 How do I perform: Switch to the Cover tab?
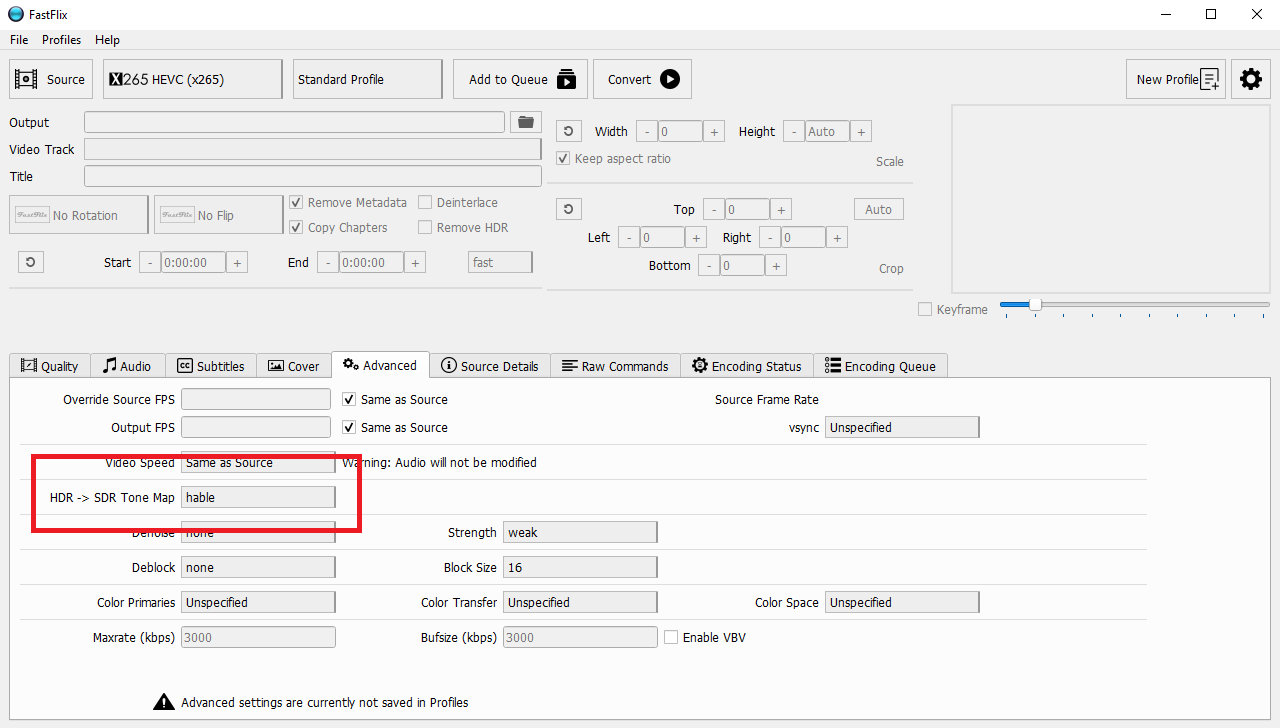coord(294,366)
